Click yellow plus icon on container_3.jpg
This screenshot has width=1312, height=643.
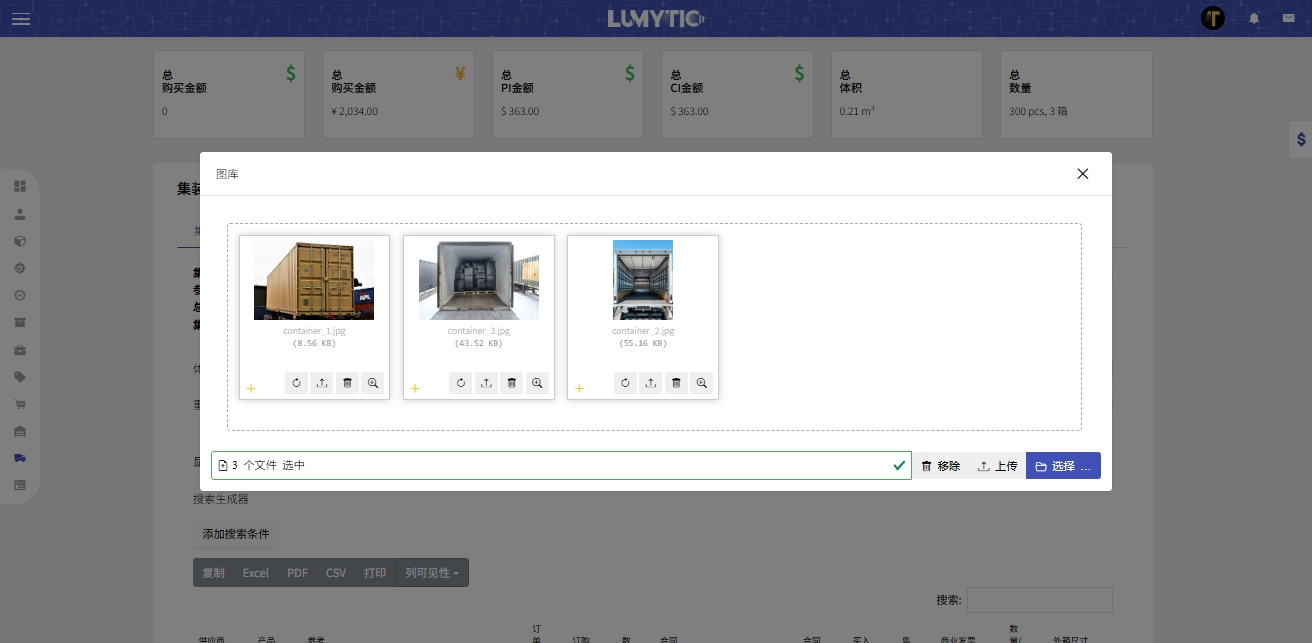(x=415, y=388)
